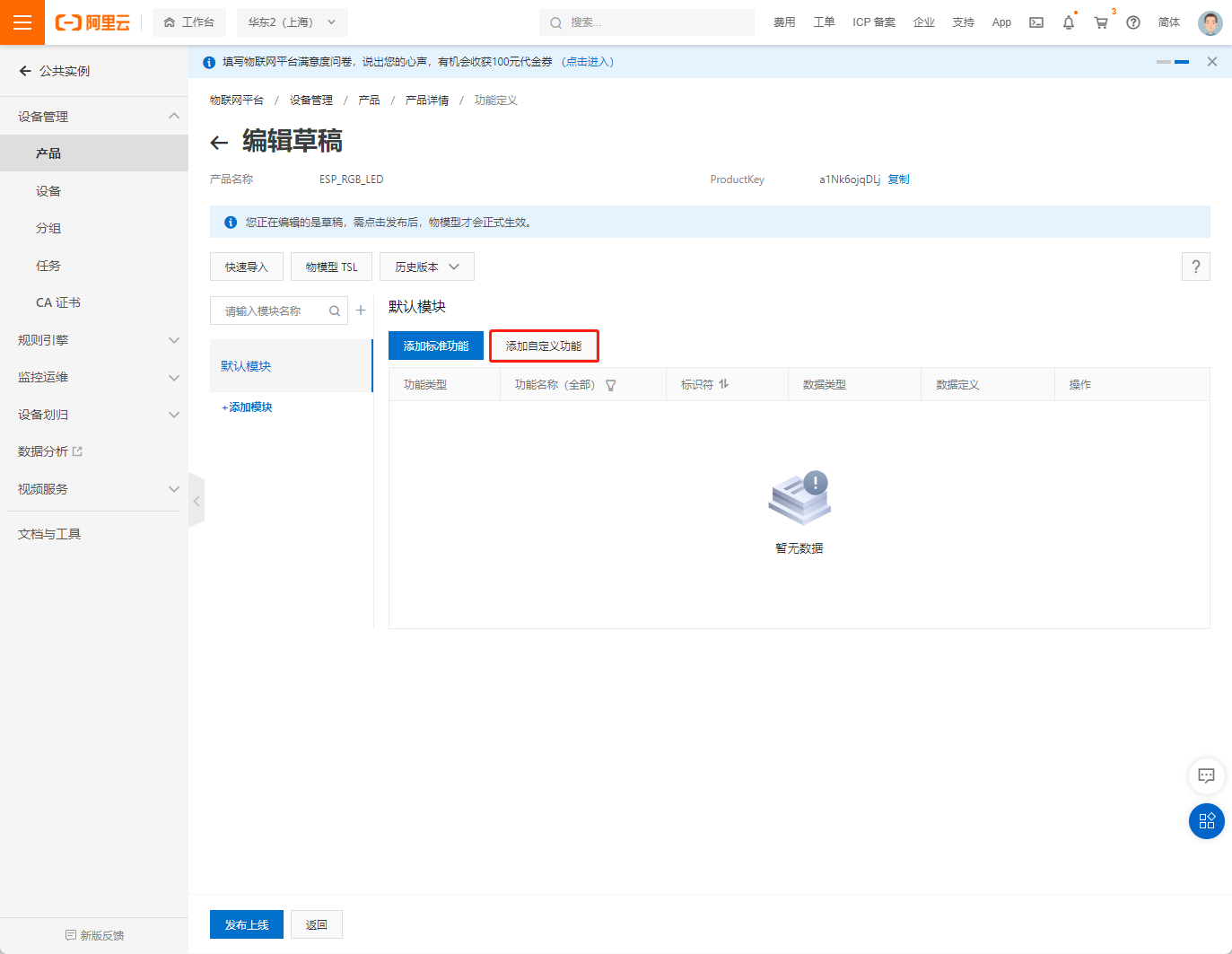
Task: Open the shopping cart
Action: (1101, 22)
